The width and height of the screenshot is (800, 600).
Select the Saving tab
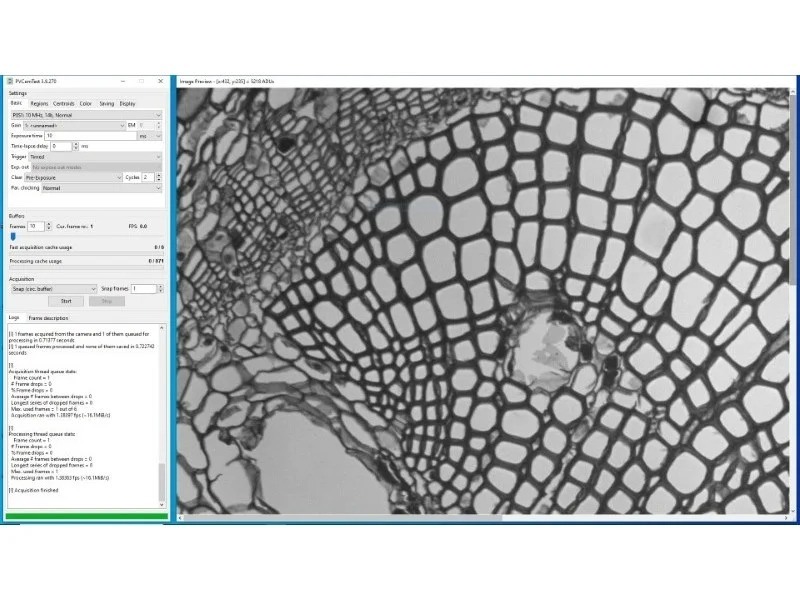(x=106, y=103)
